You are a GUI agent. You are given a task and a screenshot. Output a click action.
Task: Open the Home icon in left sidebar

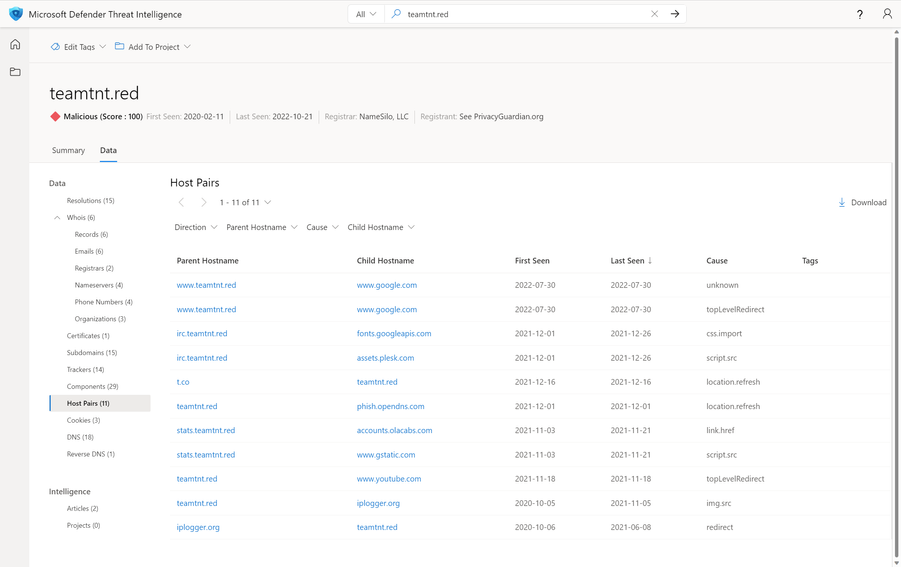point(15,44)
